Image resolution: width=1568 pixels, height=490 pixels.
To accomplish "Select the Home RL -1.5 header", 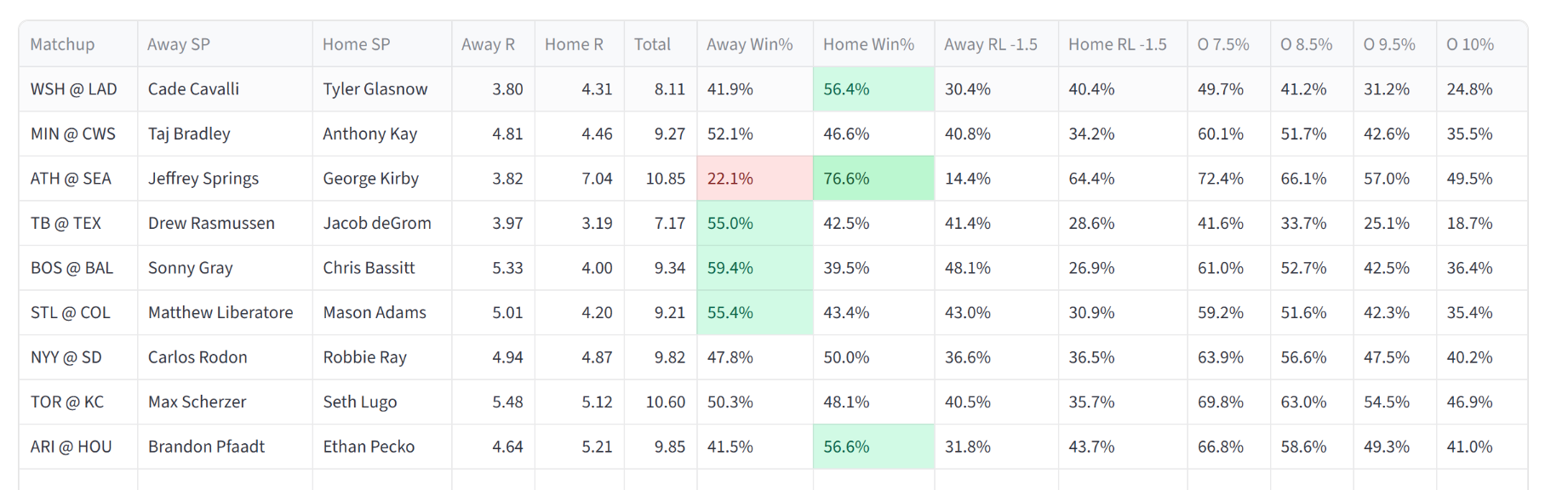I will tap(1123, 44).
